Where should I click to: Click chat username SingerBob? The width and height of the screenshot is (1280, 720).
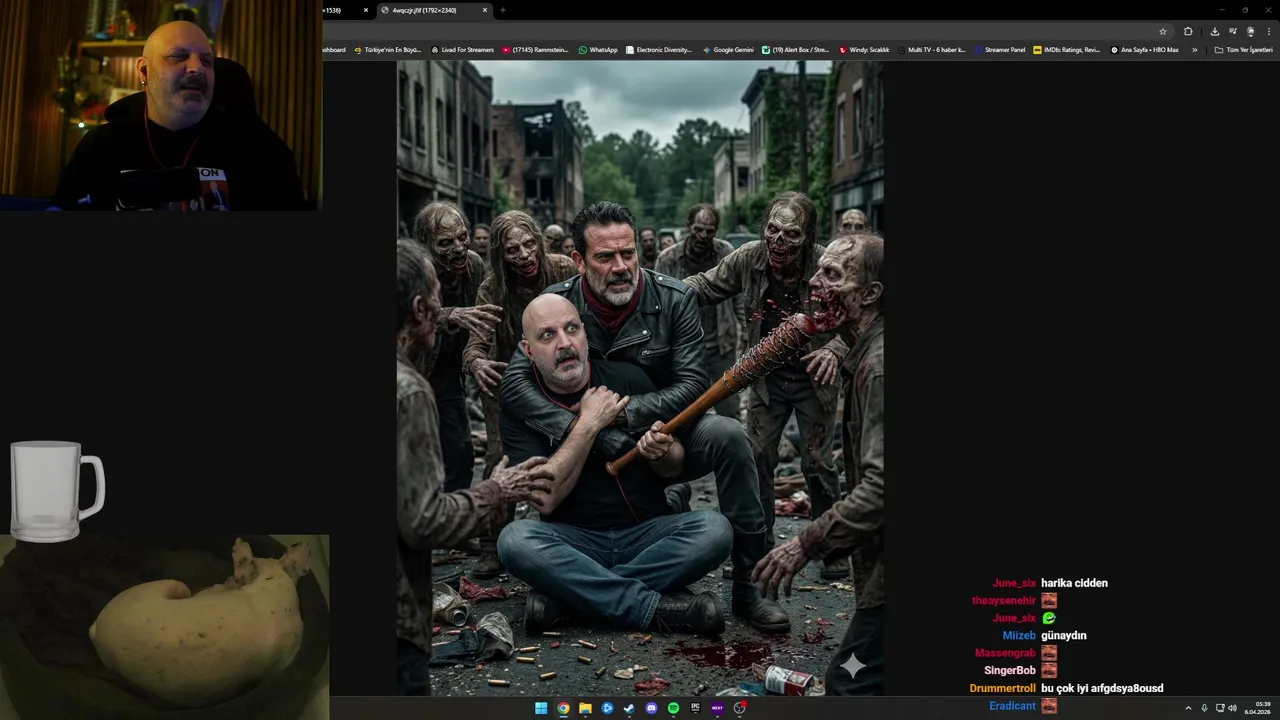[1010, 671]
